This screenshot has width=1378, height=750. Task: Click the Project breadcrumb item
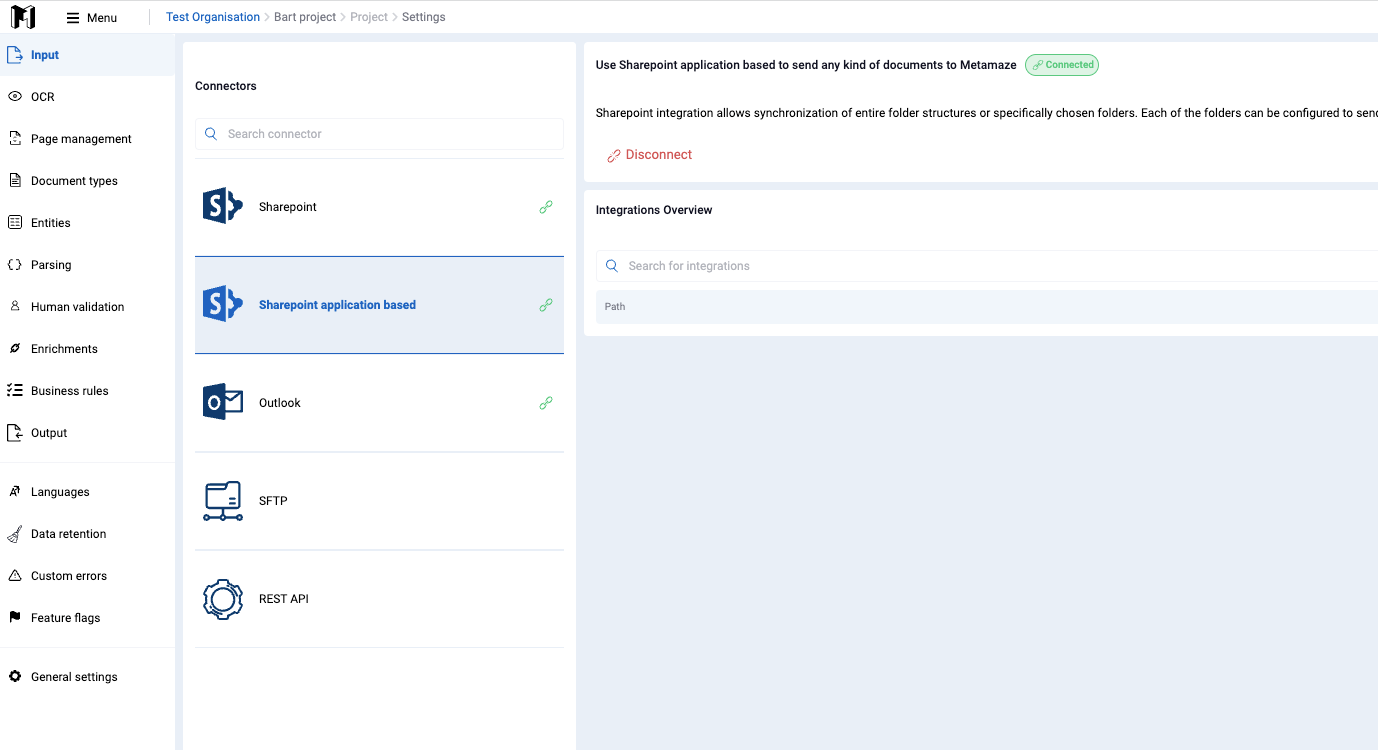click(x=369, y=17)
